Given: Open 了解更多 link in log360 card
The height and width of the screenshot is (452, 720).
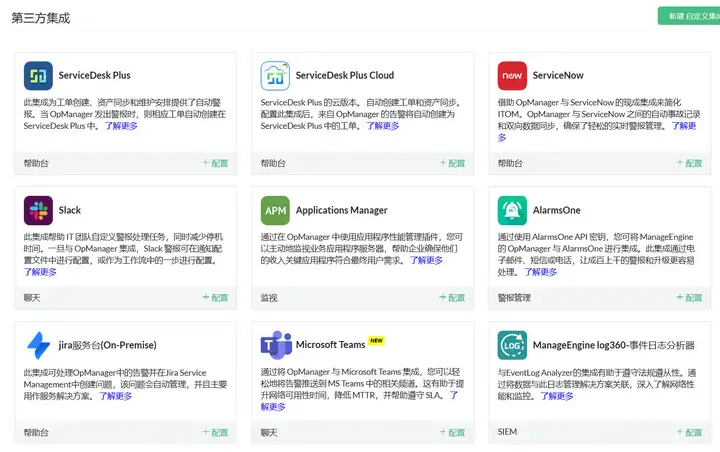Looking at the screenshot, I should pyautogui.click(x=557, y=396).
